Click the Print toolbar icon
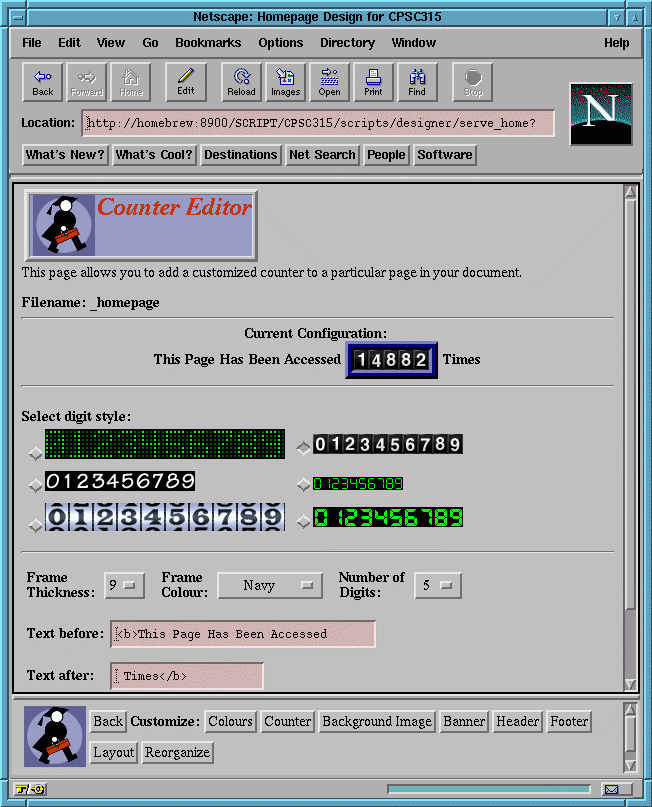652x807 pixels. pyautogui.click(x=373, y=82)
